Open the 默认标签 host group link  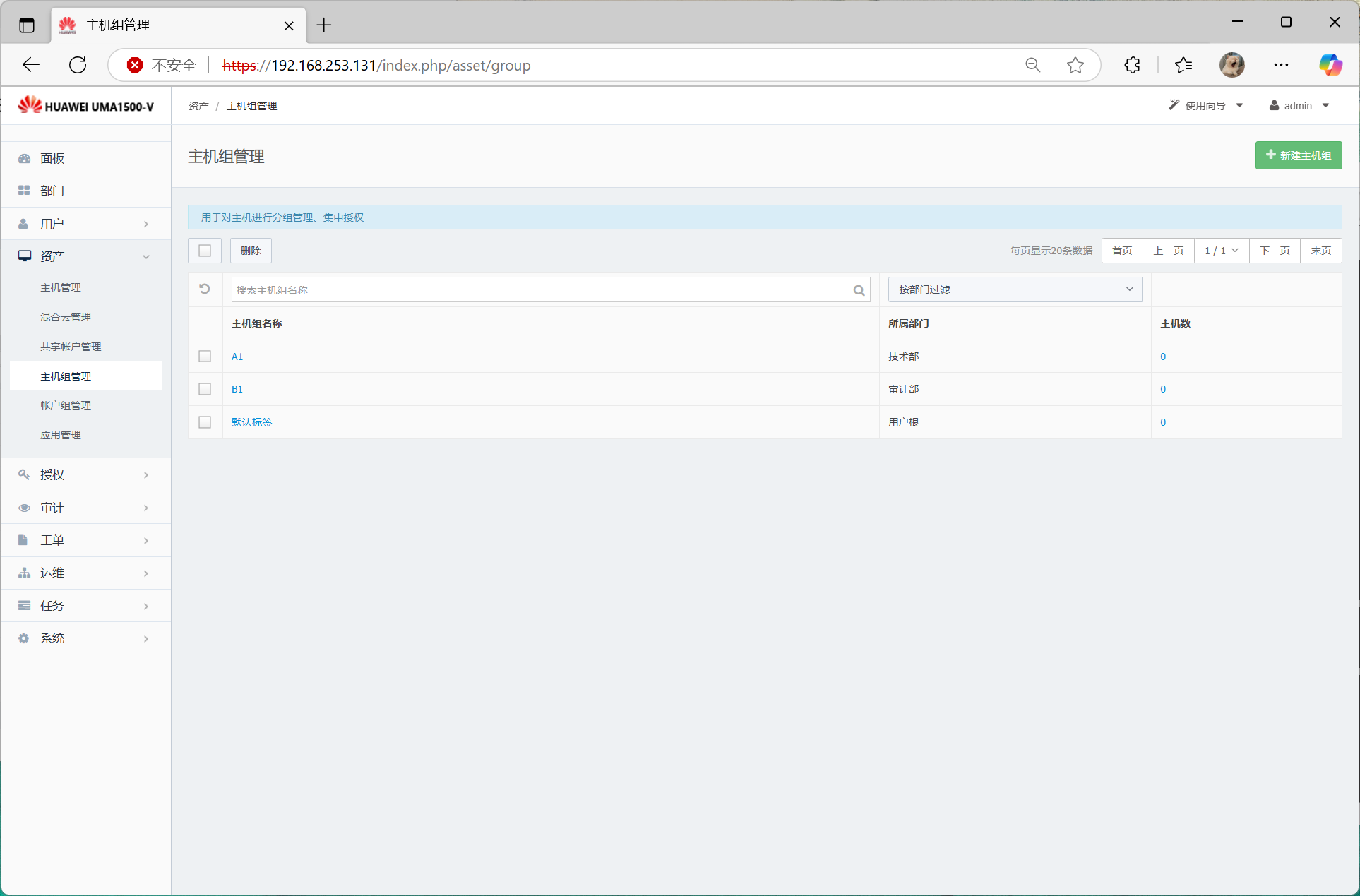(251, 422)
